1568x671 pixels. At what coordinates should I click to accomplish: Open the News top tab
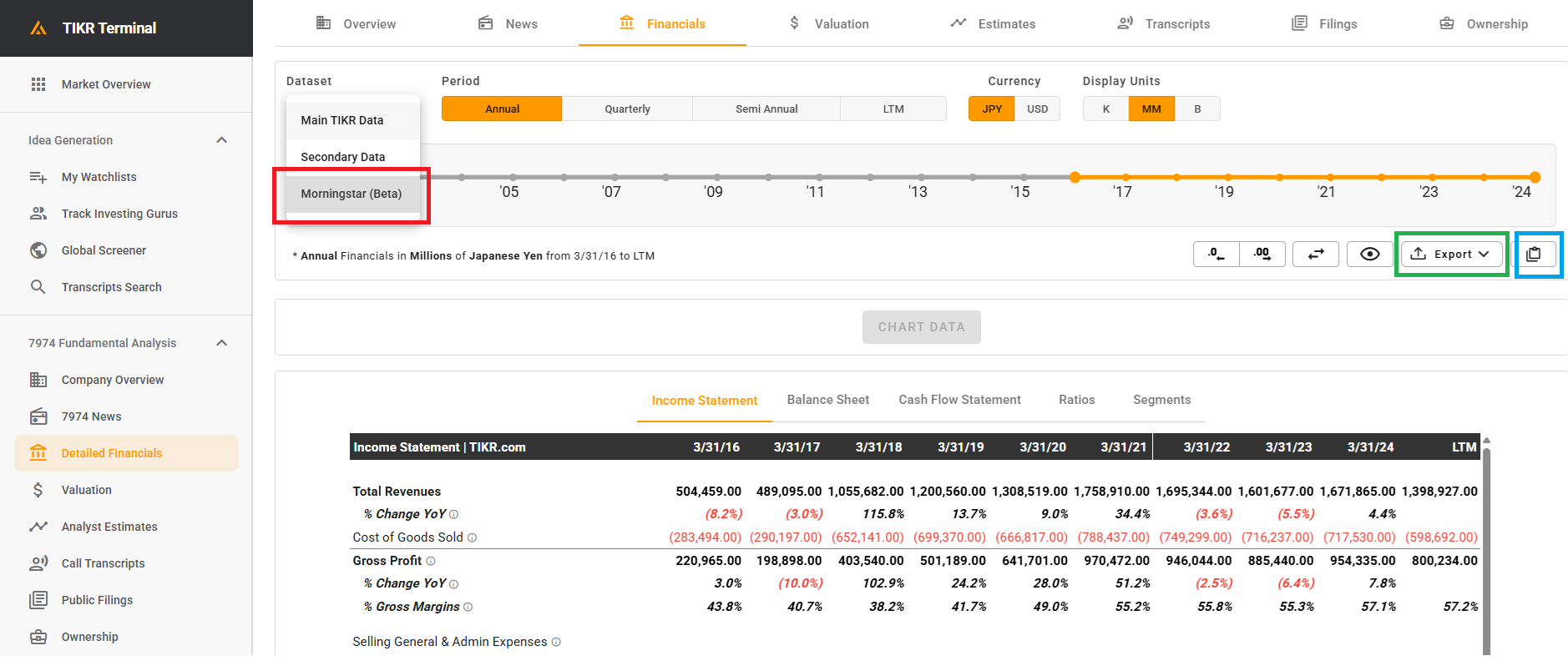click(508, 24)
